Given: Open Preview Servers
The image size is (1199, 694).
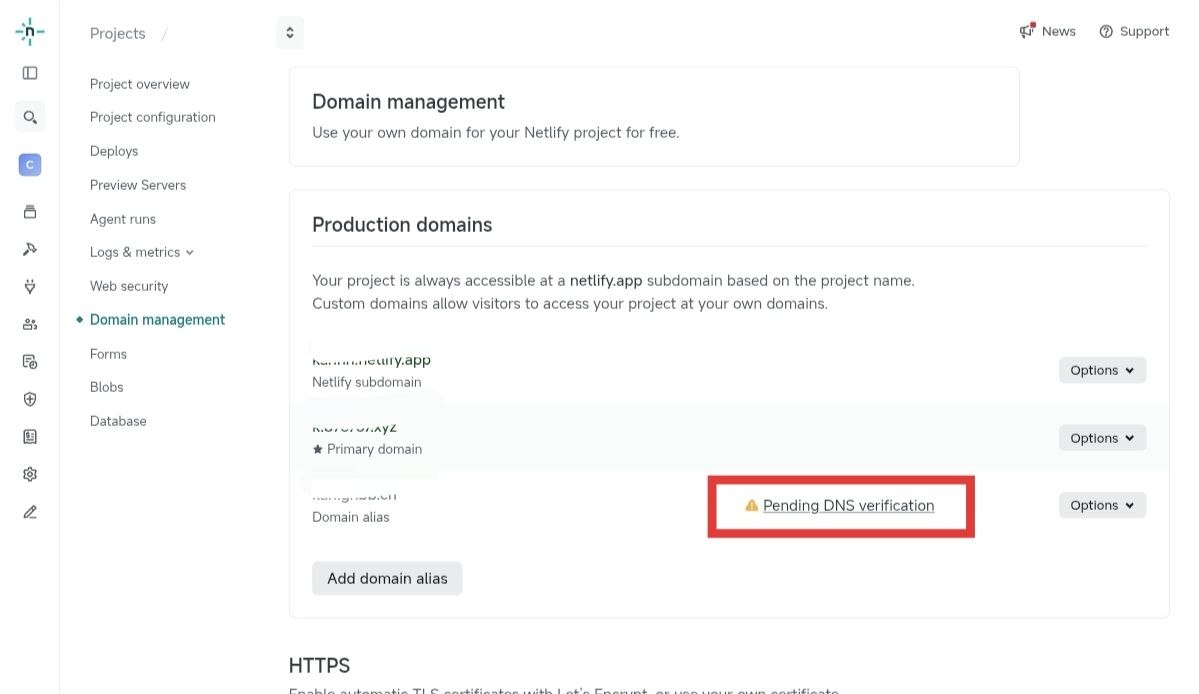Looking at the screenshot, I should pyautogui.click(x=138, y=185).
